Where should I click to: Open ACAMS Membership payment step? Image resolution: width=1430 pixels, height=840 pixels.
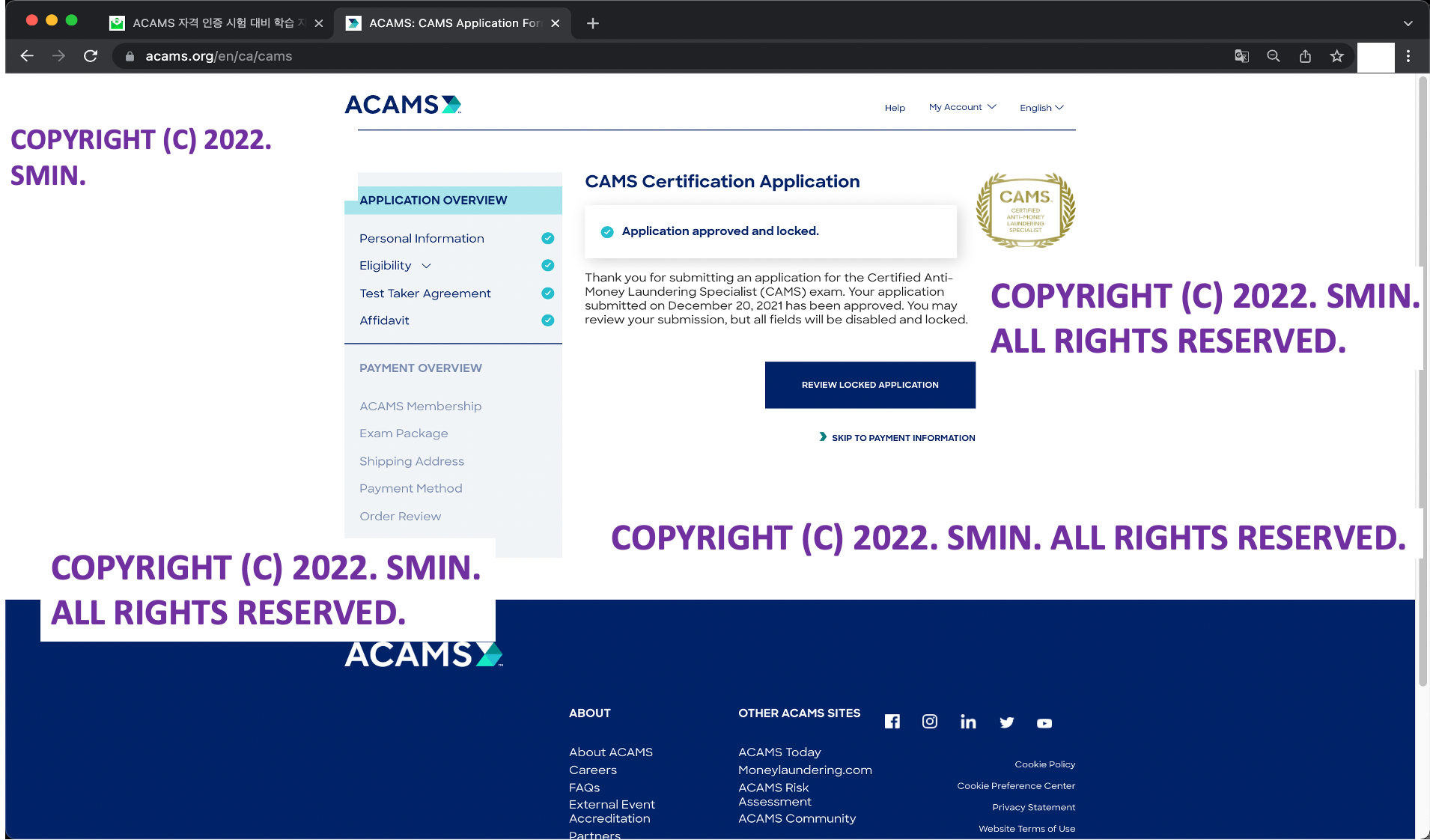coord(420,406)
